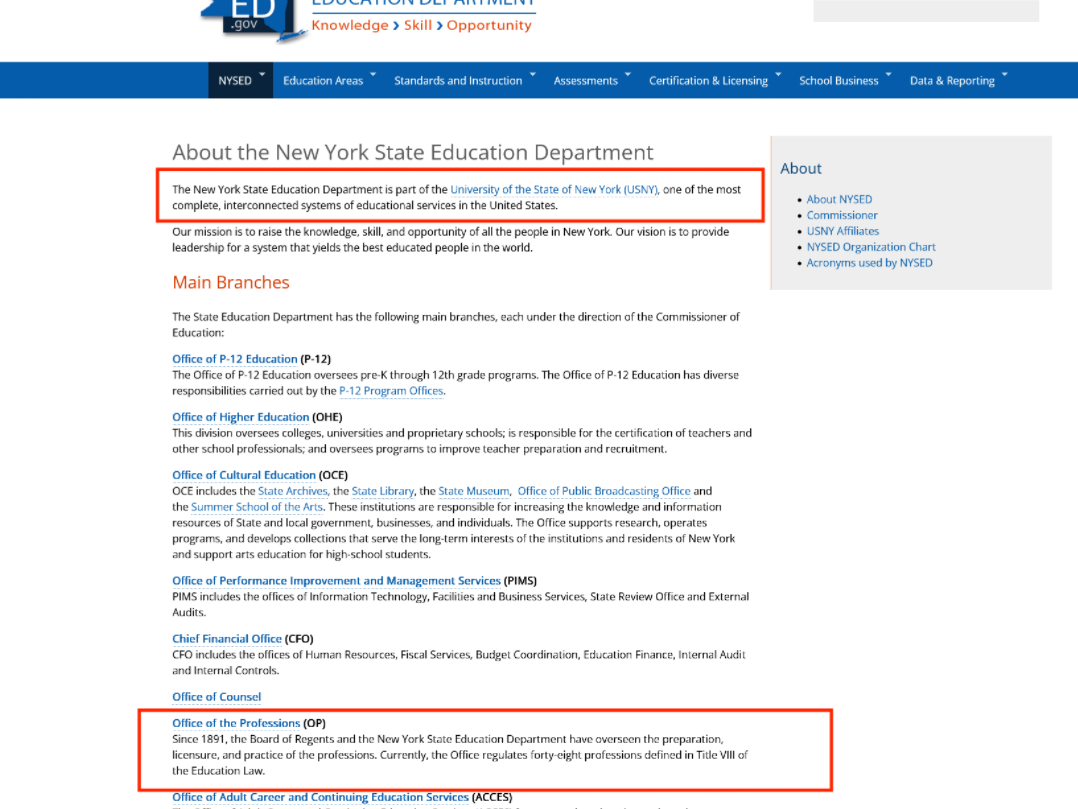The width and height of the screenshot is (1078, 809).
Task: Visit the Office of Higher Education link
Action: pos(241,417)
